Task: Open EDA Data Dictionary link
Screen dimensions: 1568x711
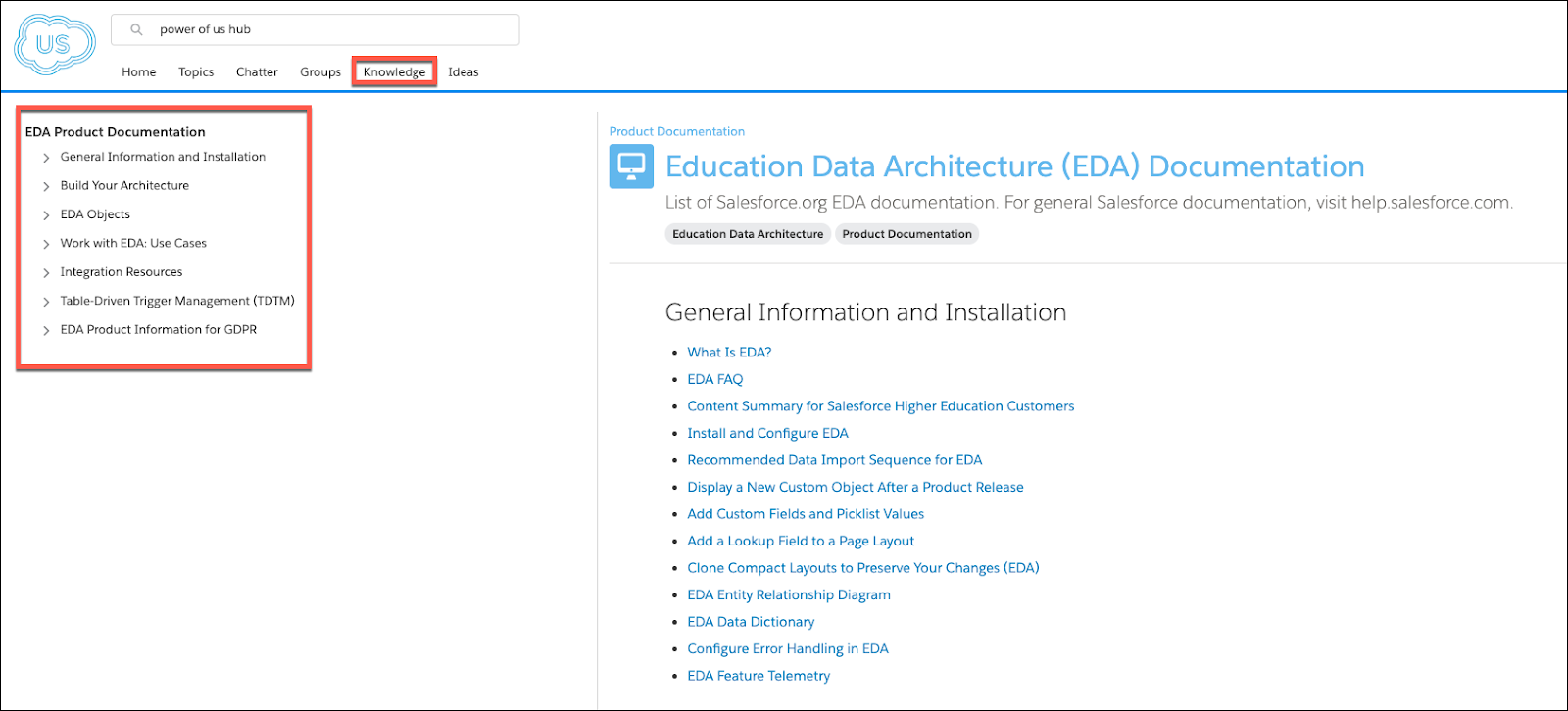Action: pyautogui.click(x=751, y=622)
